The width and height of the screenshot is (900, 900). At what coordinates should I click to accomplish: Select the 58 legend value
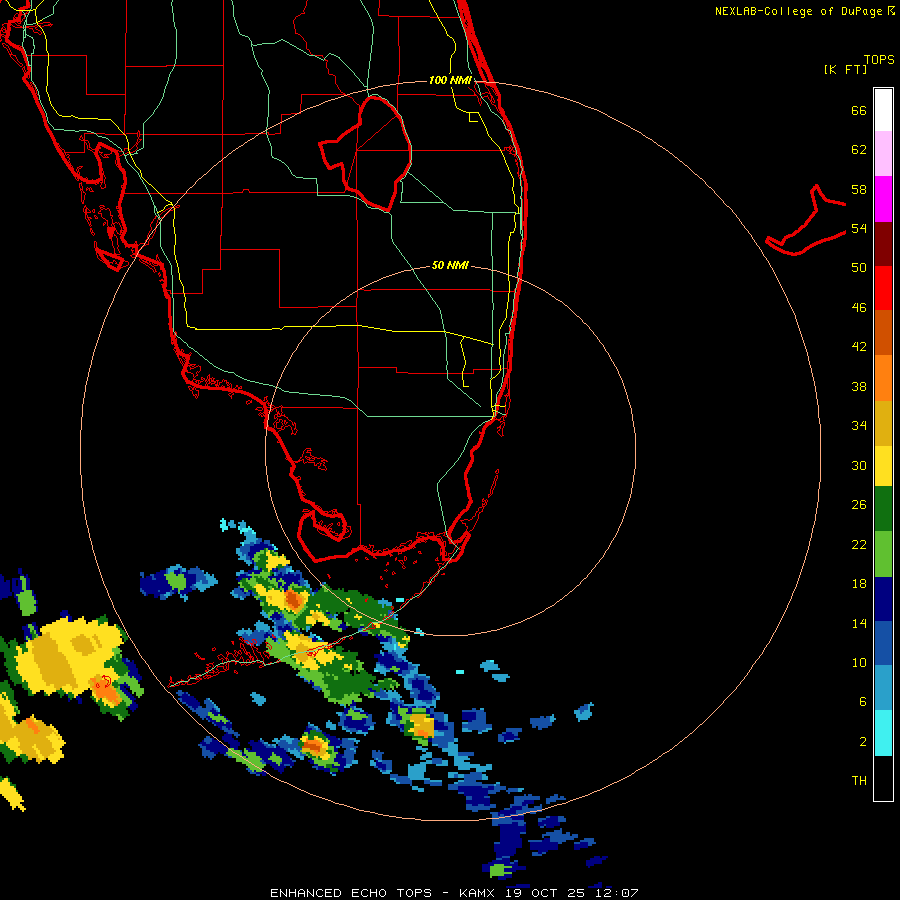(859, 189)
